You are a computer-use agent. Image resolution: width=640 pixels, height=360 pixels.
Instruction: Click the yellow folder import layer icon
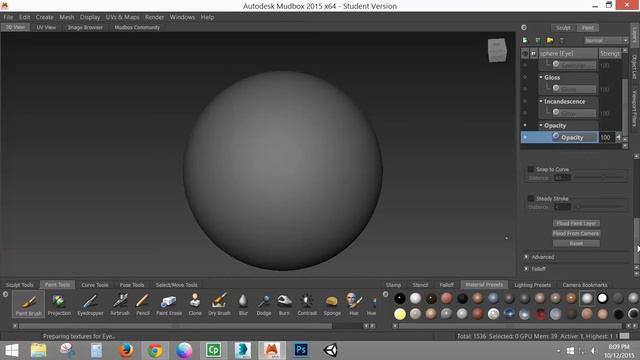pyautogui.click(x=550, y=40)
